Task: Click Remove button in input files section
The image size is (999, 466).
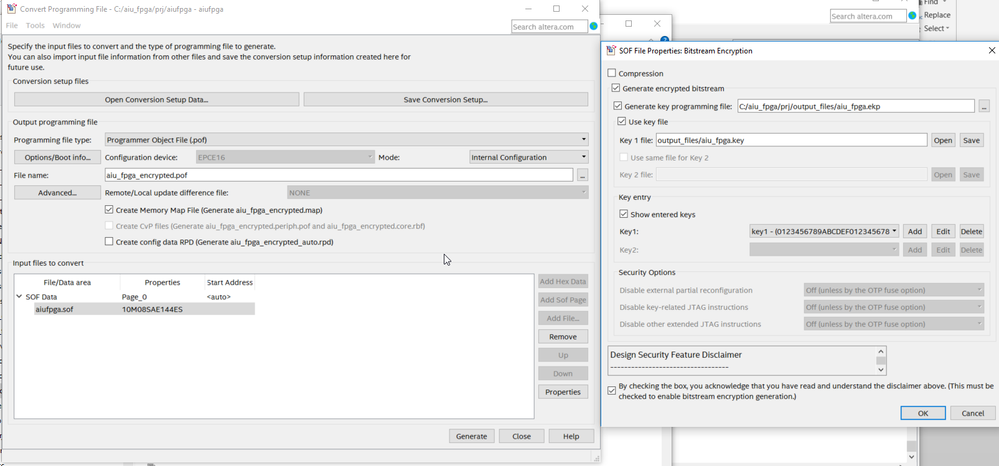Action: click(x=563, y=337)
